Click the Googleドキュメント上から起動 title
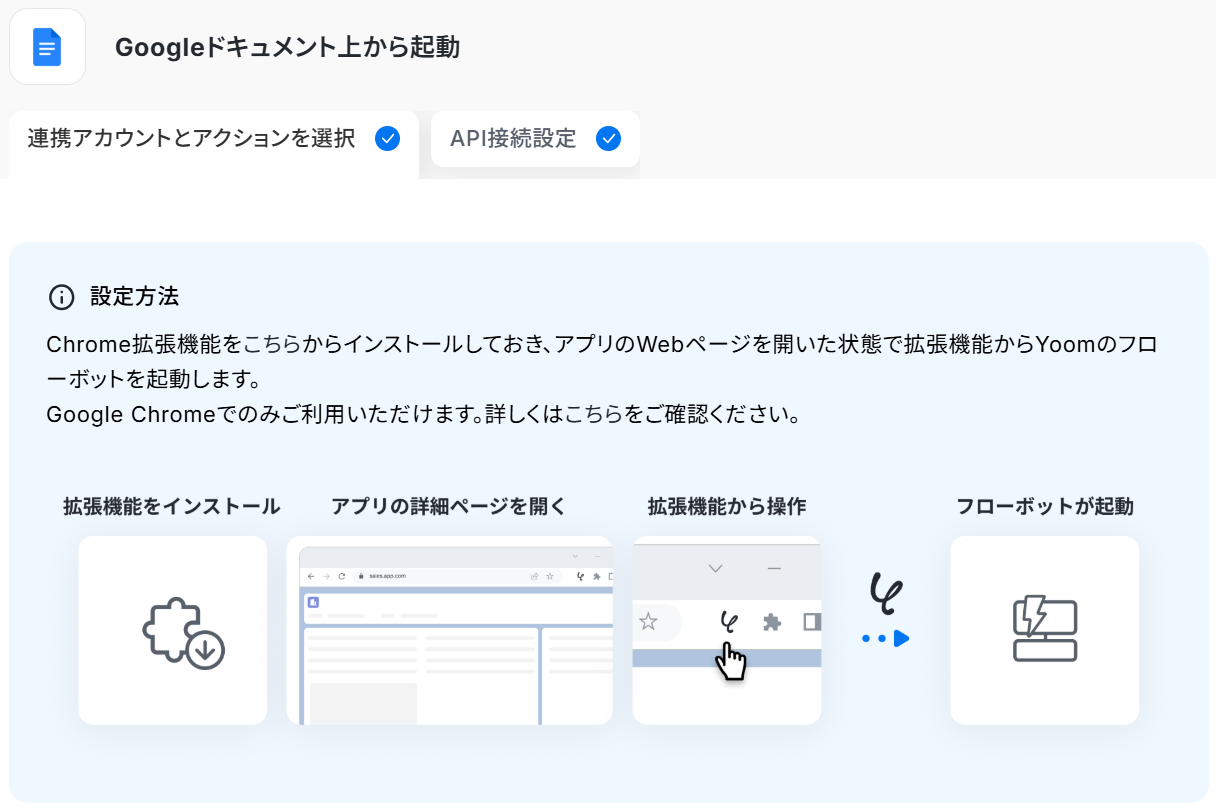Screen dimensions: 1216x810 pos(288,47)
